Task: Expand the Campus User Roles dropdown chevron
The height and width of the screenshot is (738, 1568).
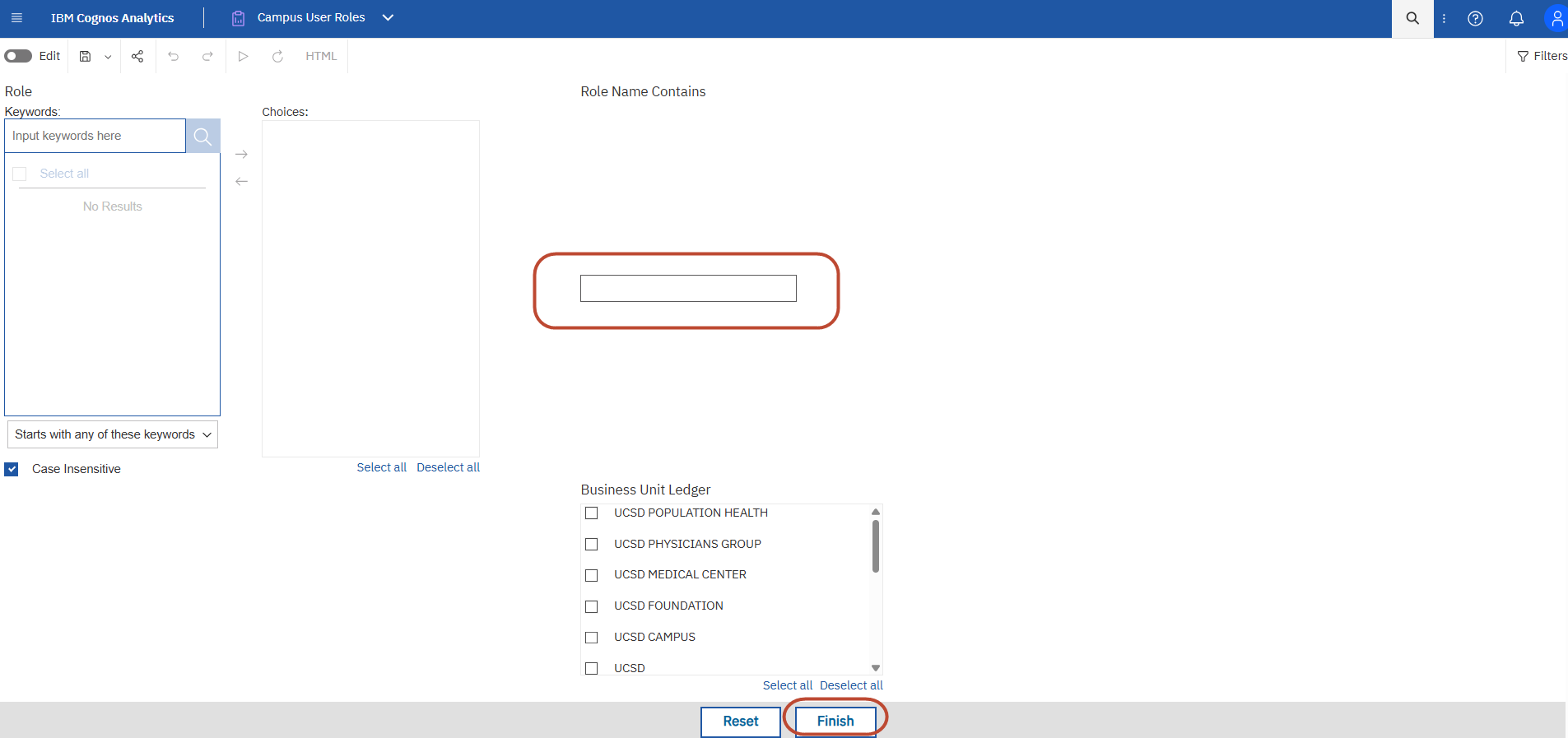Action: tap(388, 18)
